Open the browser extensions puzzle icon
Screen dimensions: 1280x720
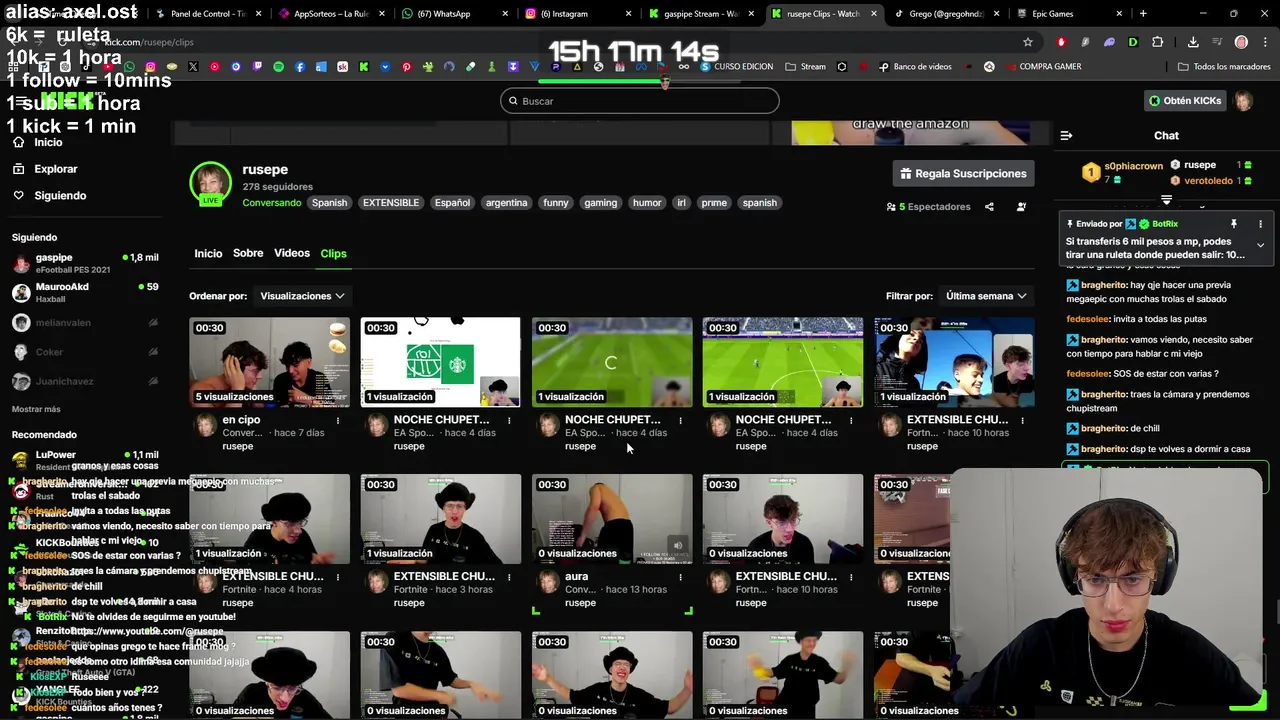click(1157, 42)
